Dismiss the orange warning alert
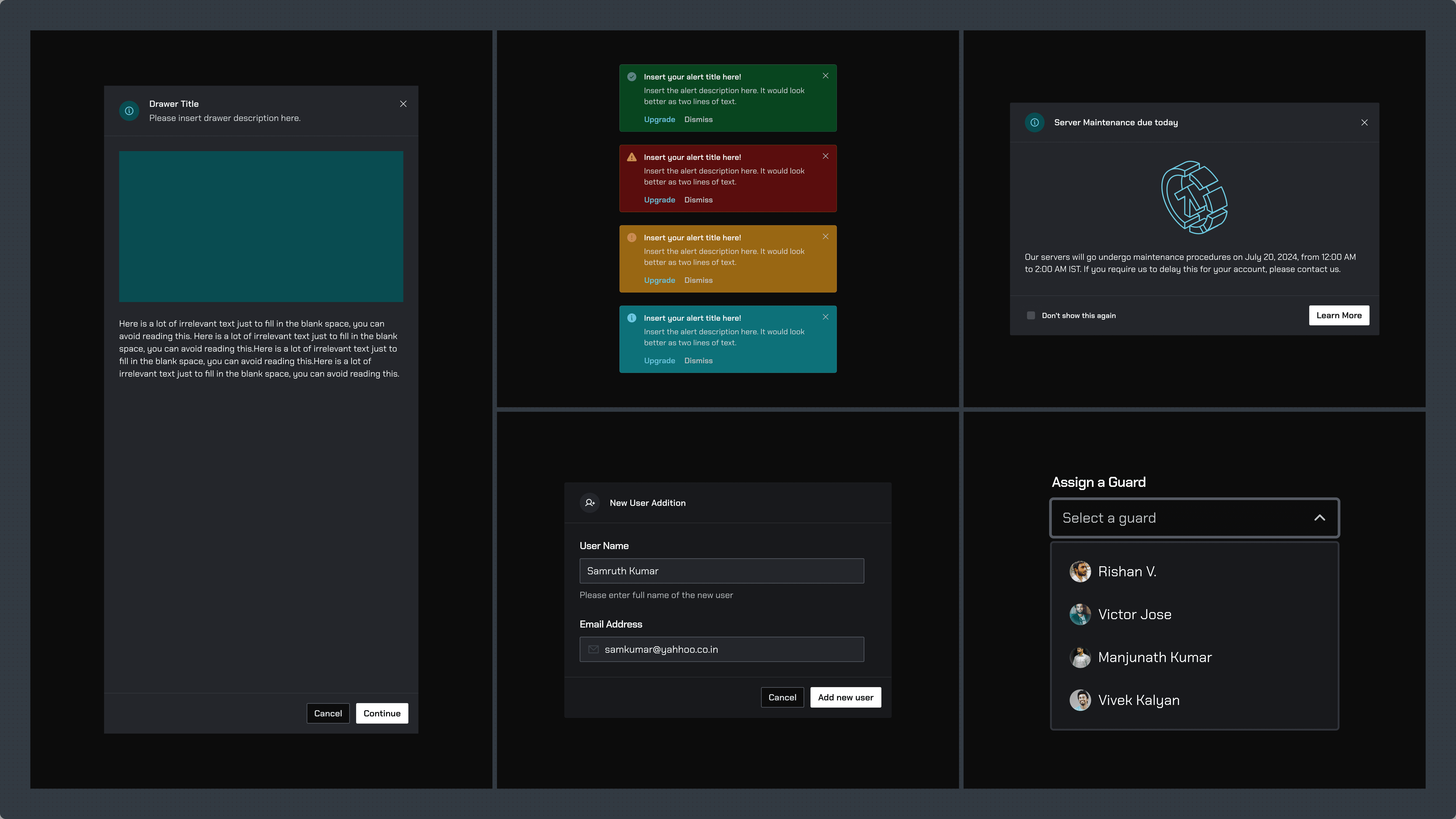This screenshot has height=819, width=1456. pyautogui.click(x=699, y=280)
